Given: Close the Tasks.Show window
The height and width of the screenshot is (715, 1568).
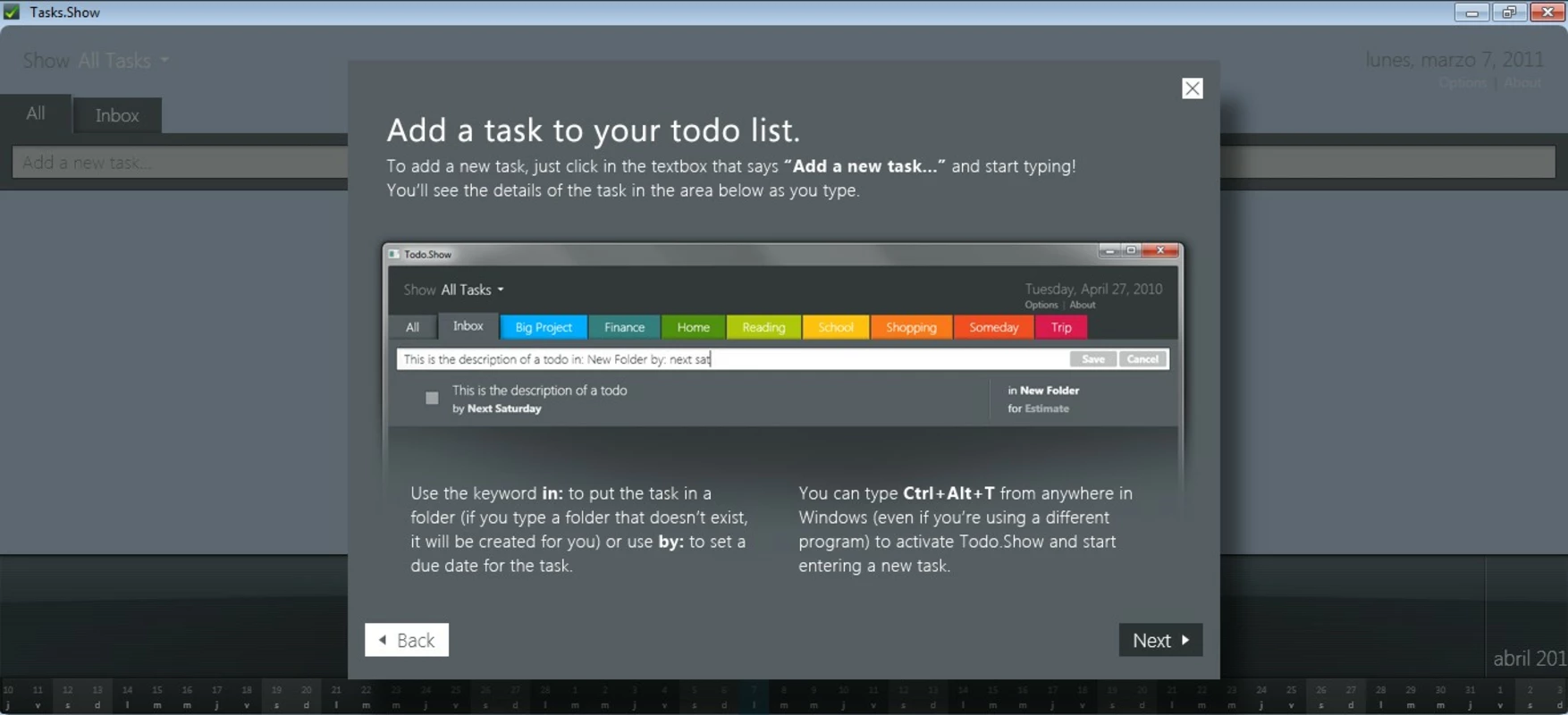Looking at the screenshot, I should tap(1547, 12).
